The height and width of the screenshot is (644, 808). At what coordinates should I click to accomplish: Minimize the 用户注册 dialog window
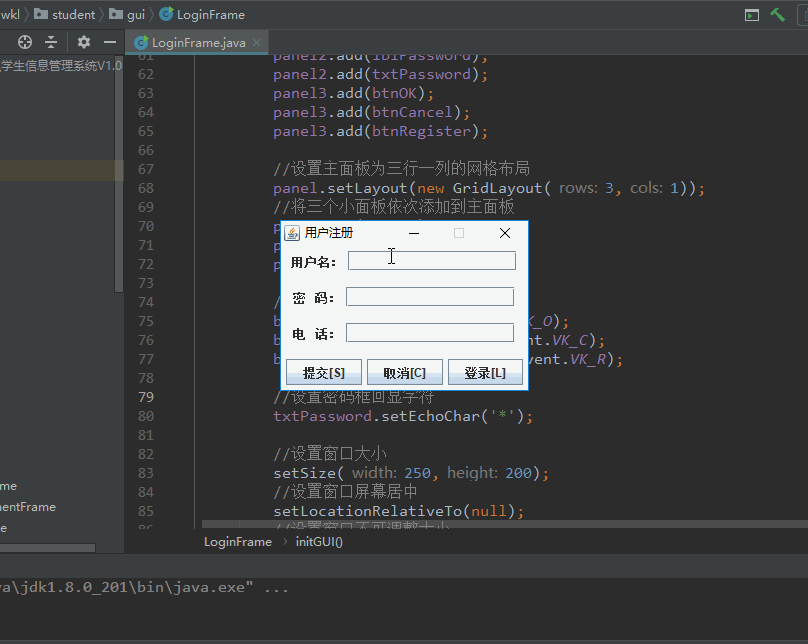click(414, 233)
